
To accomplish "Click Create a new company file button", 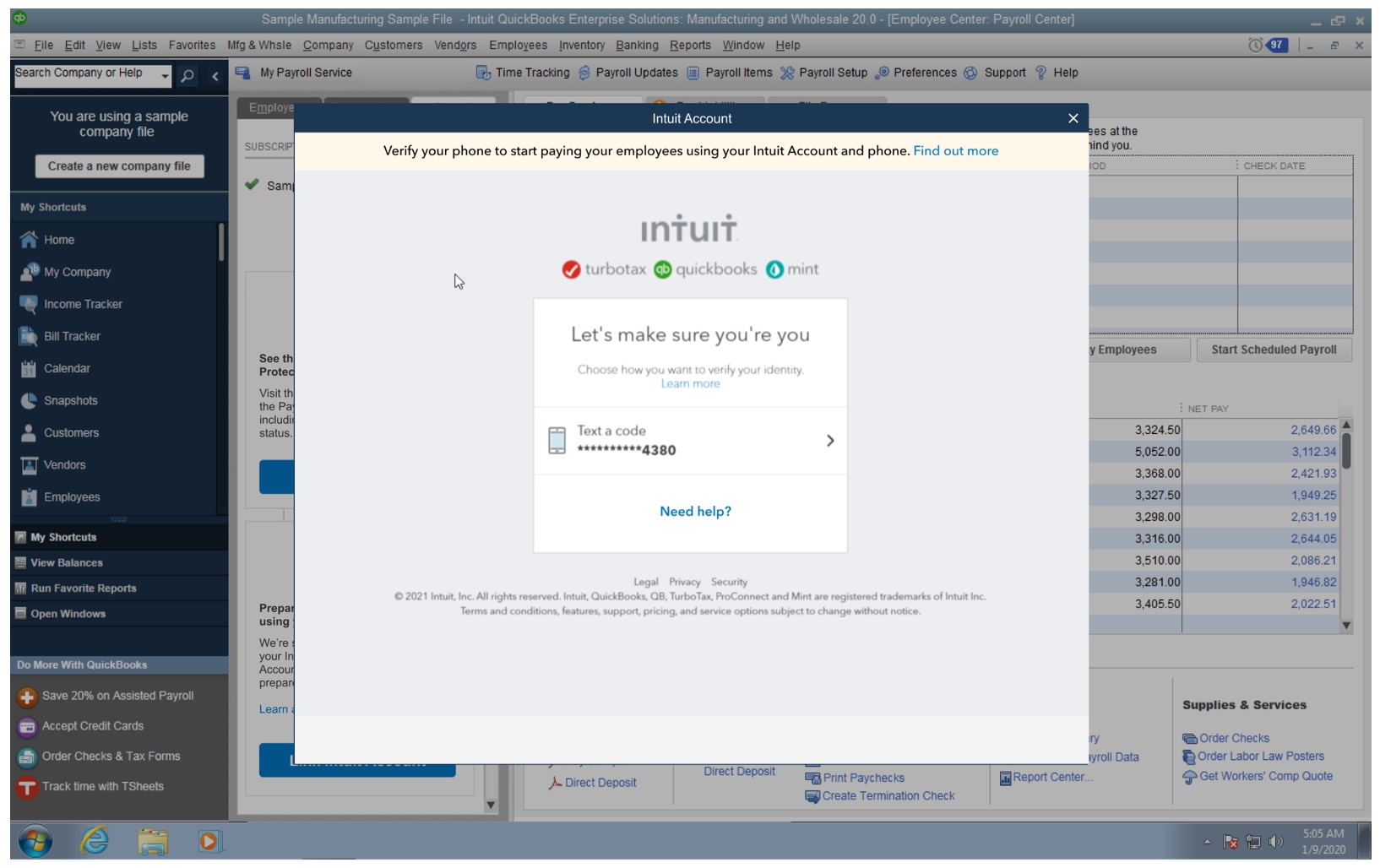I will (x=119, y=166).
